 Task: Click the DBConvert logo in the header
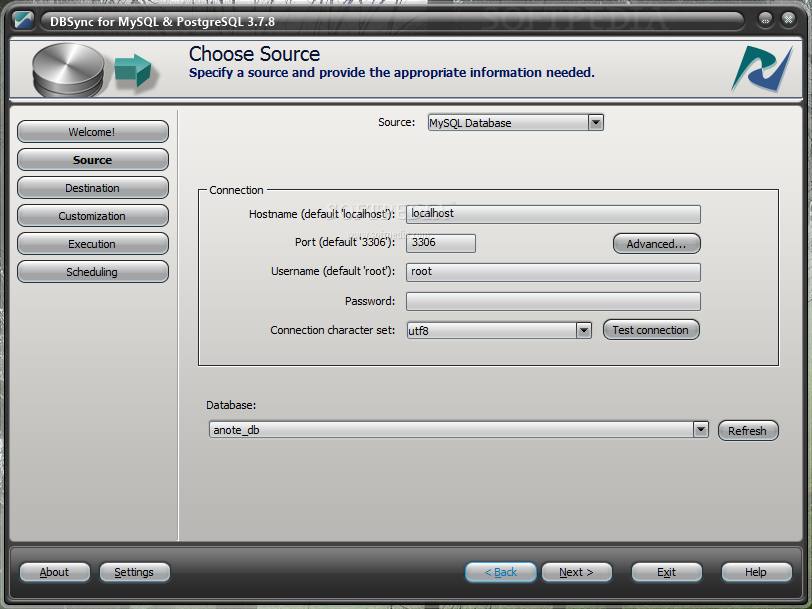[x=762, y=69]
